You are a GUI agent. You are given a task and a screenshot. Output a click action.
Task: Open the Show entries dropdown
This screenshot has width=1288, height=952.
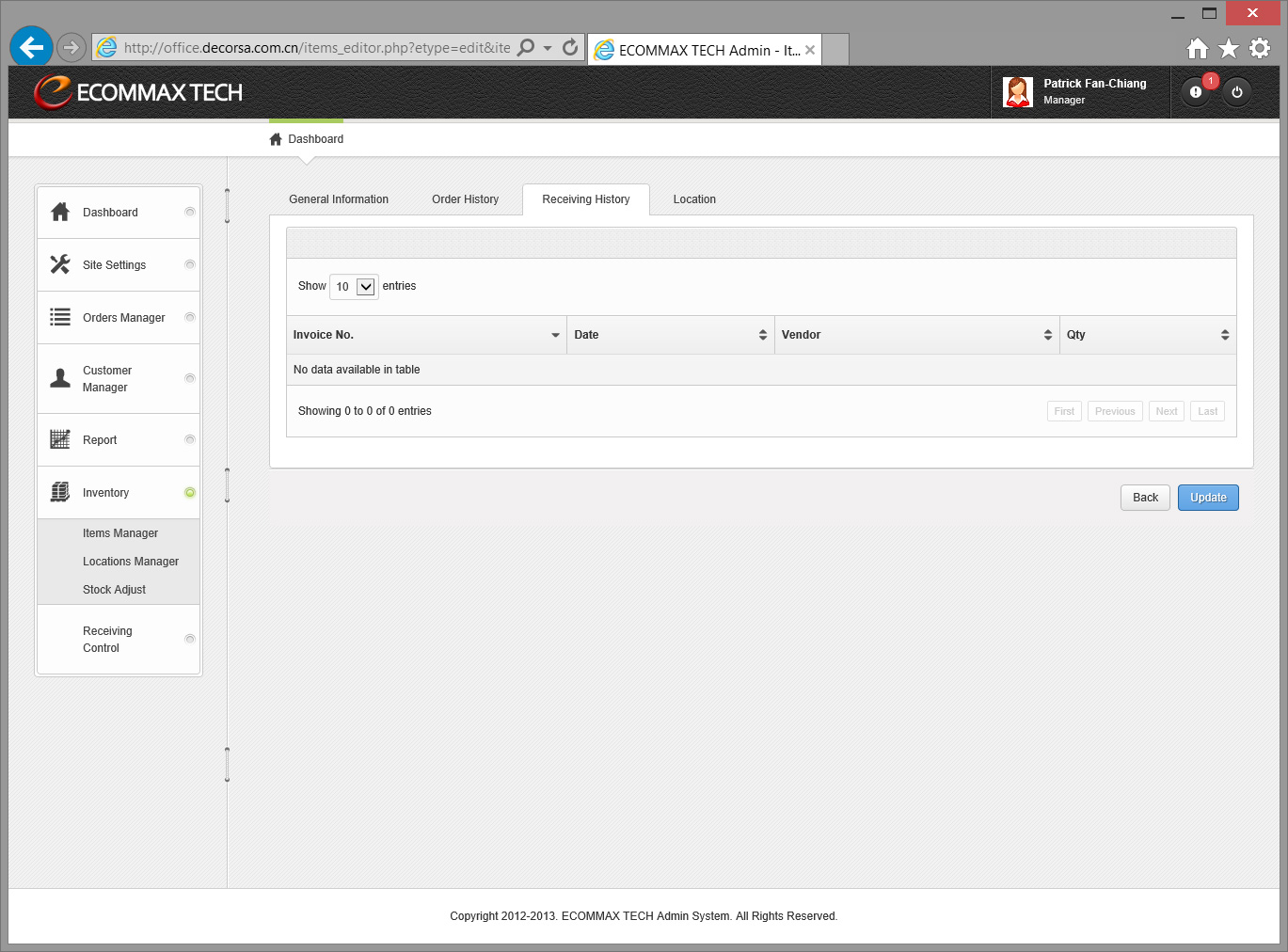354,287
